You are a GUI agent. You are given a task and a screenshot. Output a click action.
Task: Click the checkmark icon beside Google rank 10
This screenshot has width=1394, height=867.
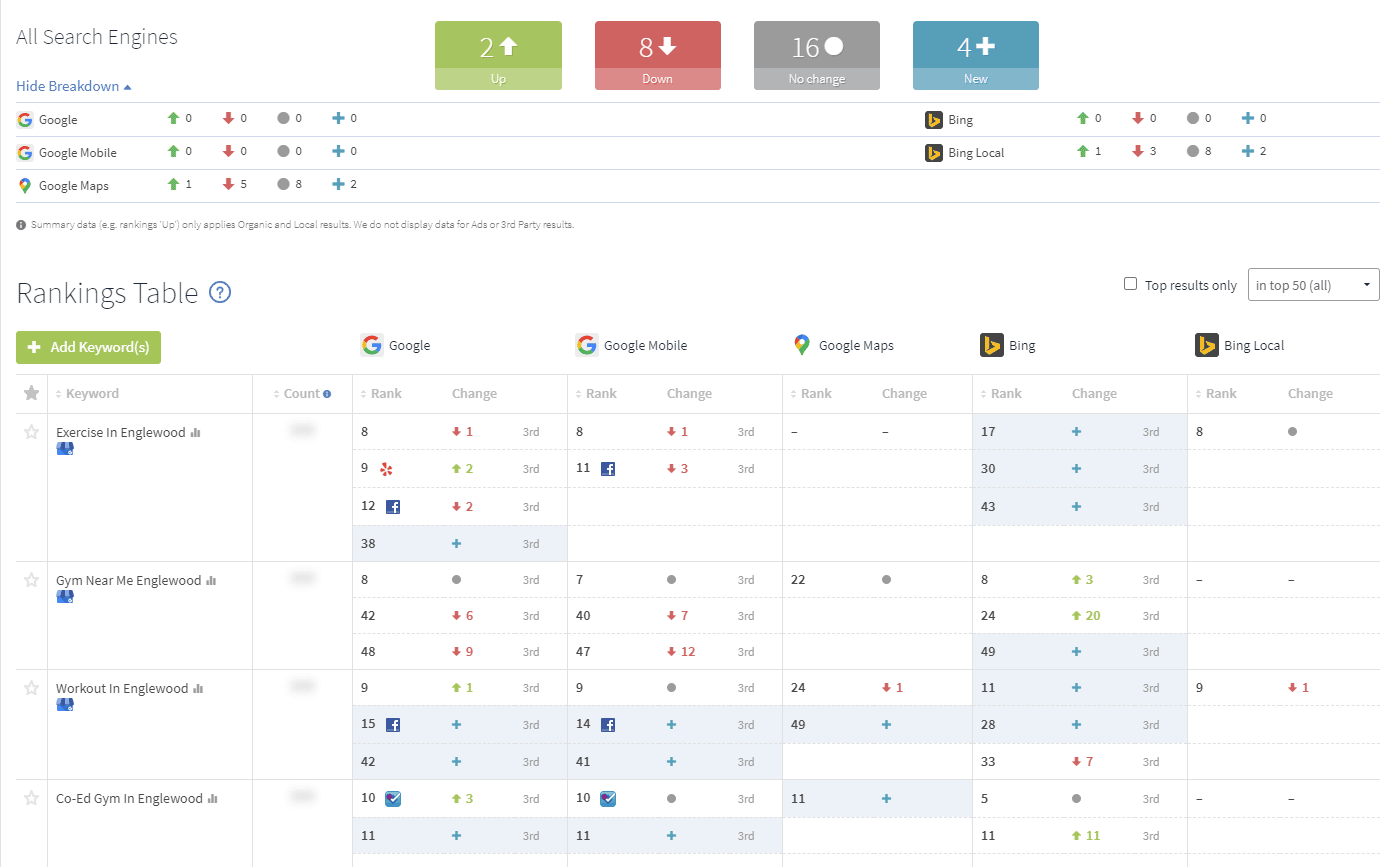click(393, 799)
